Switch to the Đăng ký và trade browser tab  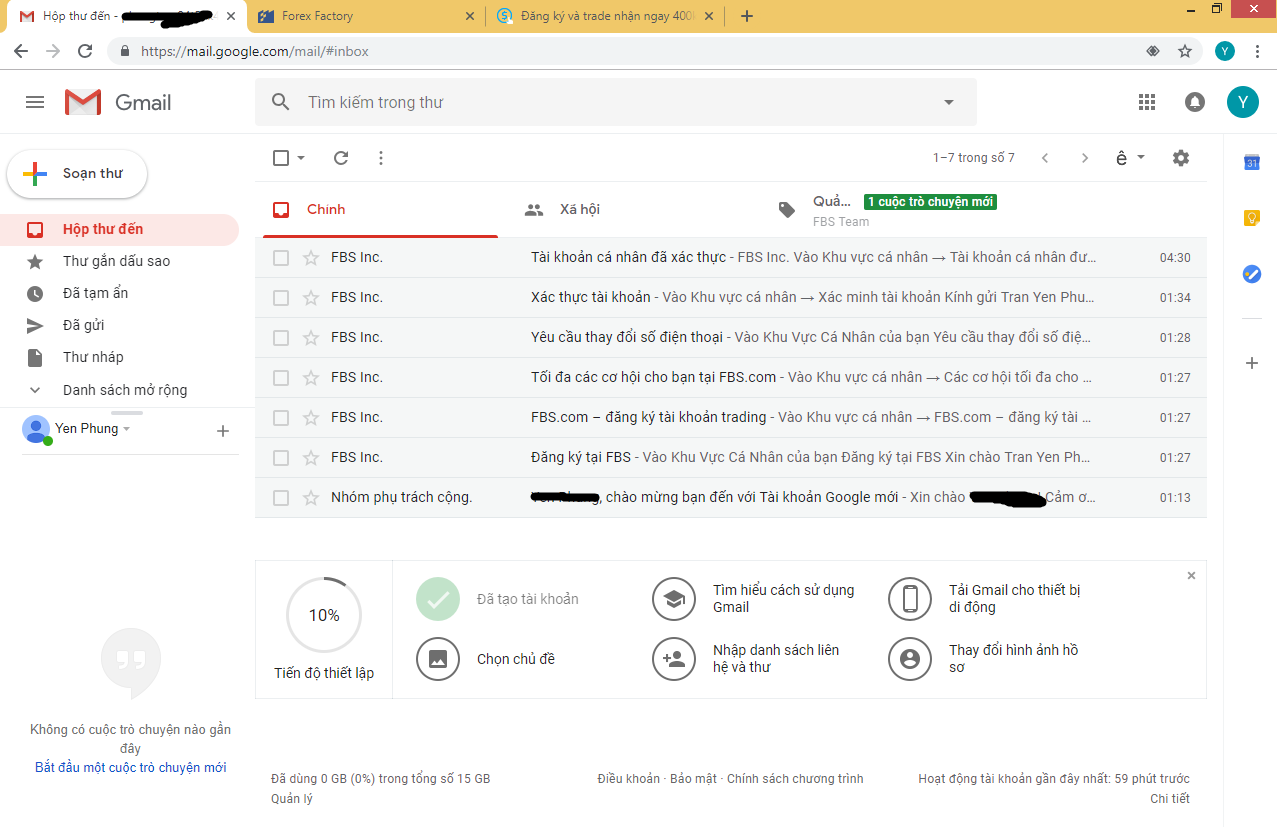click(x=603, y=16)
